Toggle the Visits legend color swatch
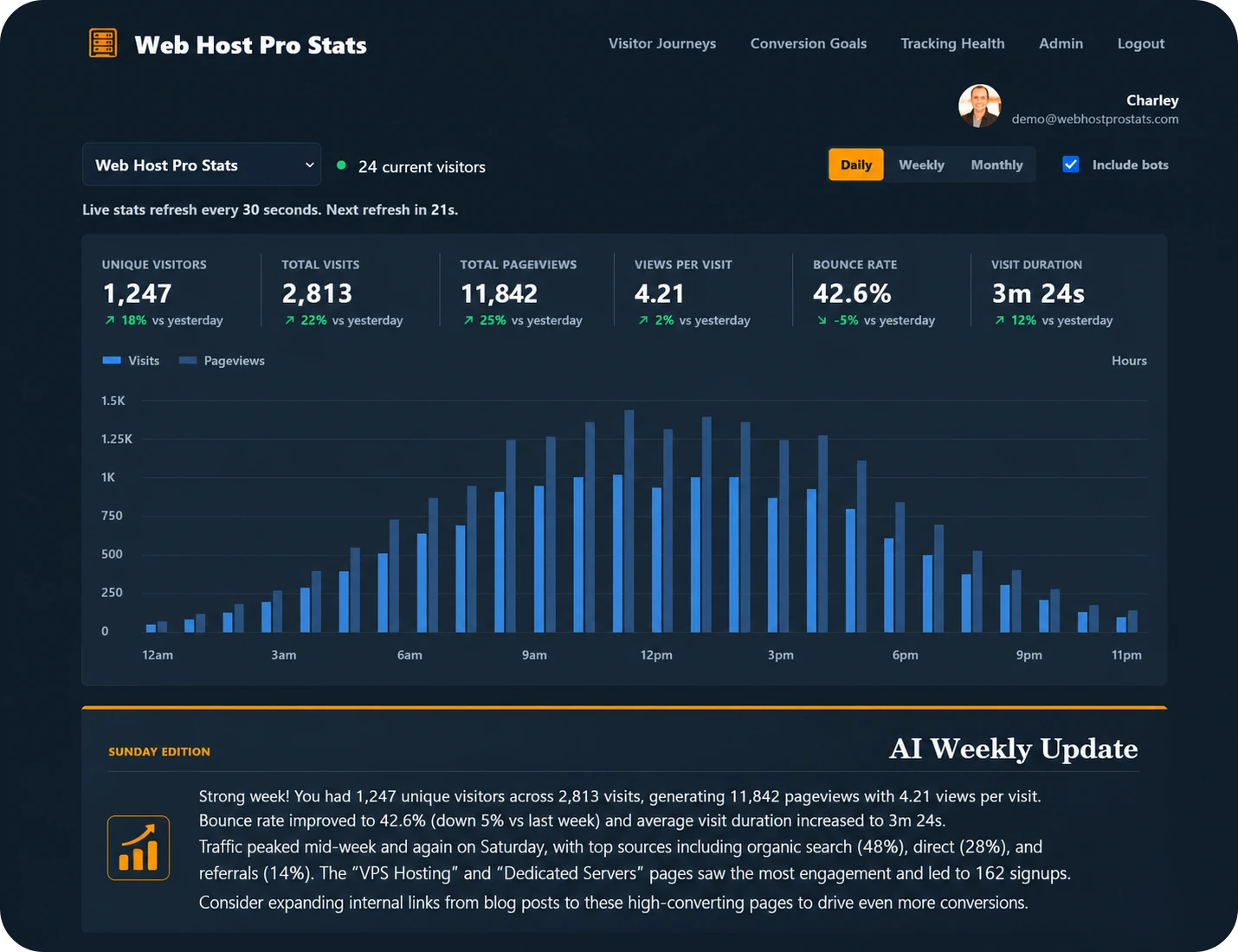Viewport: 1238px width, 952px height. 112,361
